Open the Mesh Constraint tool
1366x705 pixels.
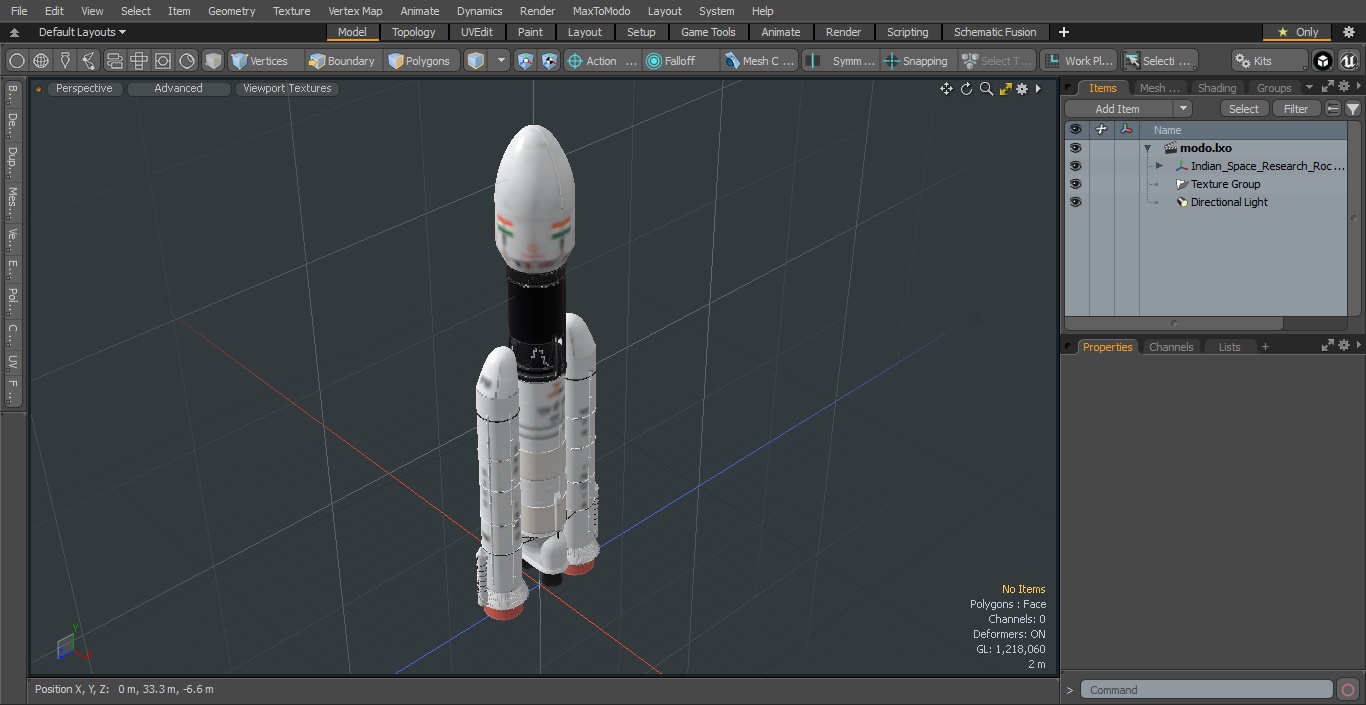tap(759, 61)
